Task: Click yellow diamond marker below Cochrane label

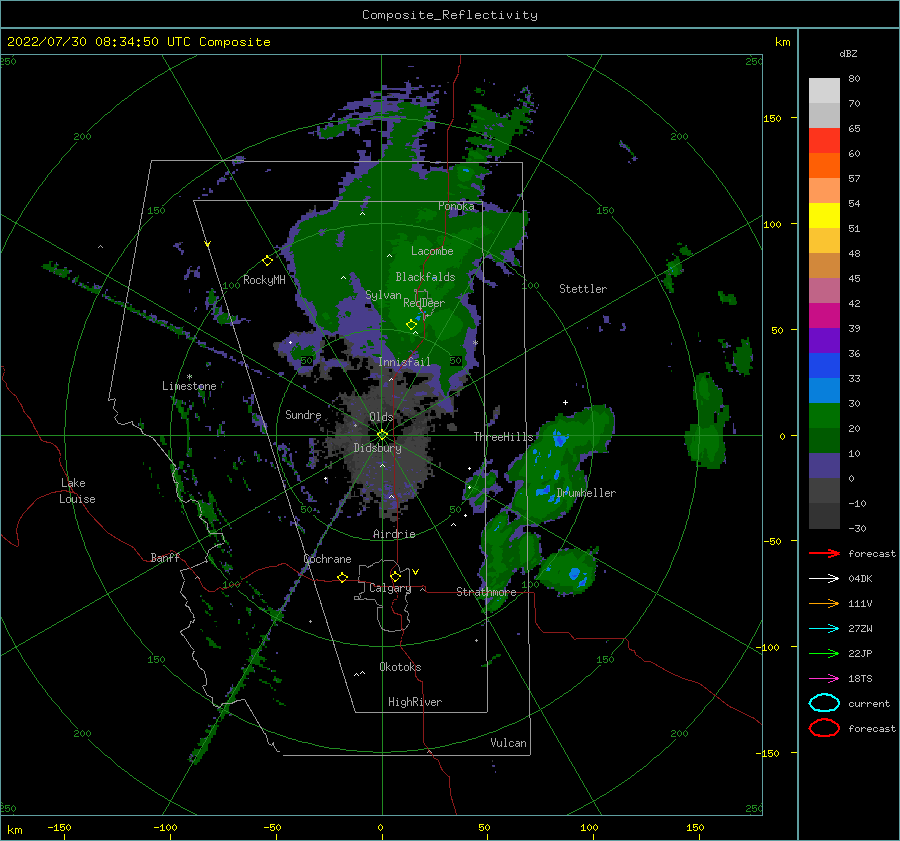Action: click(342, 577)
